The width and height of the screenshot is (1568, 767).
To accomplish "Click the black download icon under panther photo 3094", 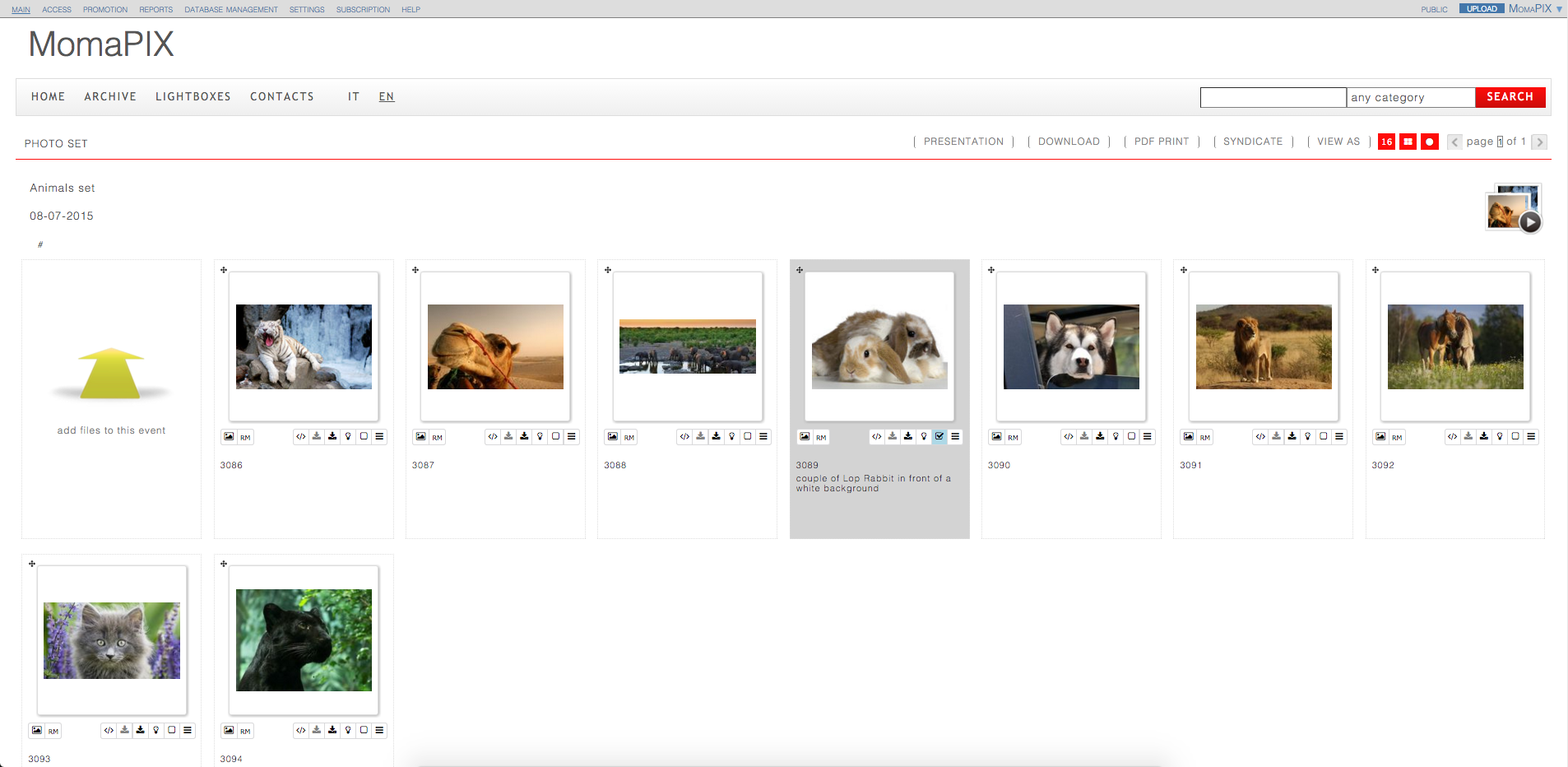I will (332, 731).
